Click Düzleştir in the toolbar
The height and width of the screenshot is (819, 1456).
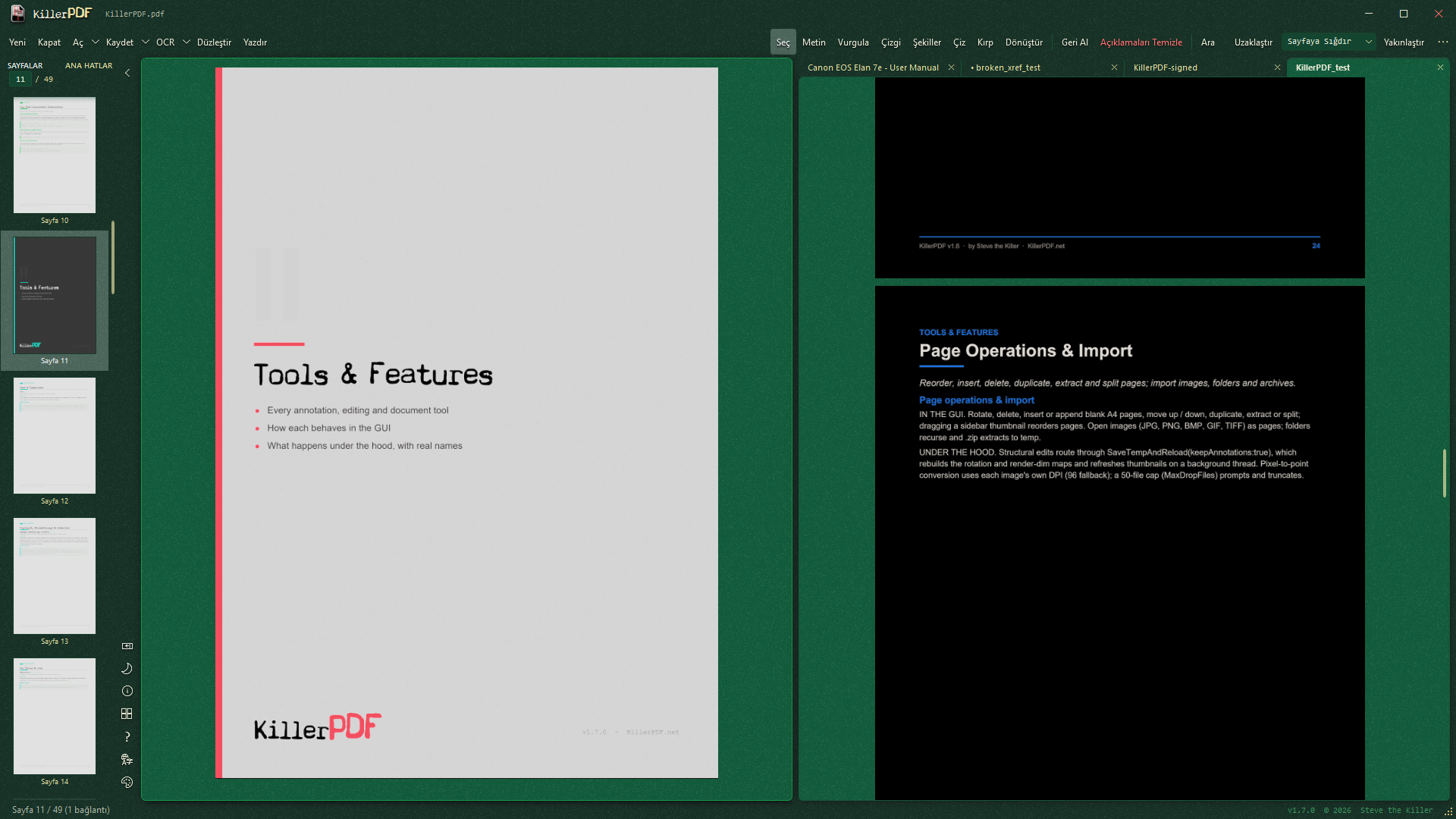coord(214,42)
